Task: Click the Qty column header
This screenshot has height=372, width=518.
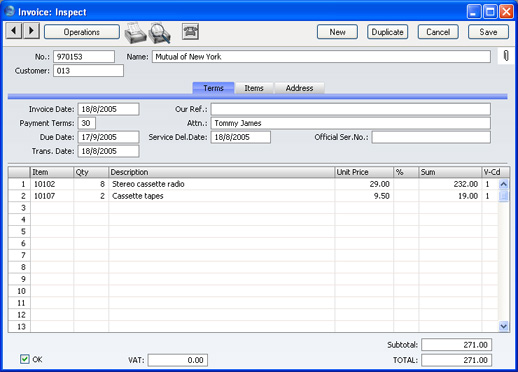Action: [x=91, y=172]
